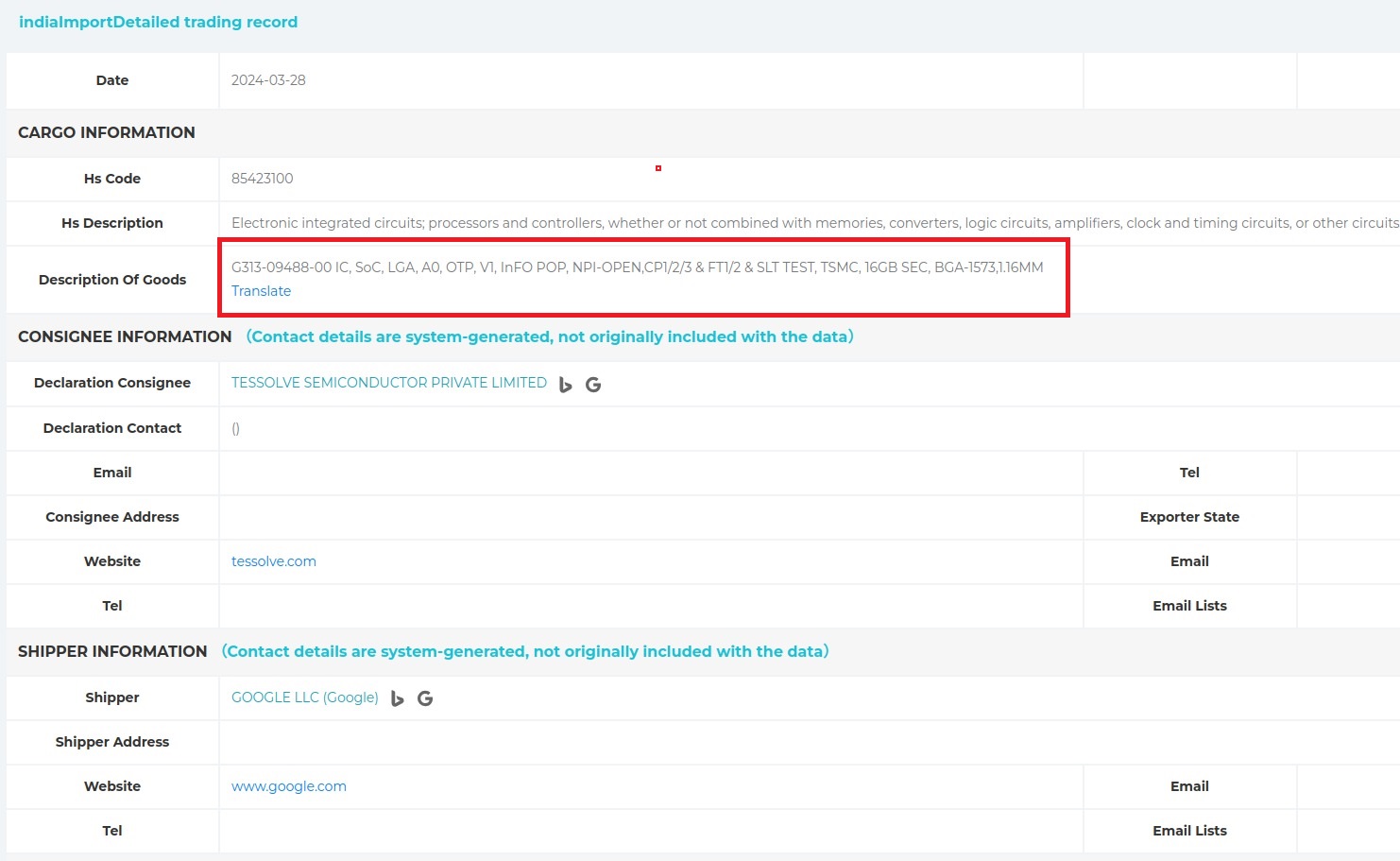The height and width of the screenshot is (861, 1400).
Task: Click consignee note about system-generated contact details
Action: [550, 336]
